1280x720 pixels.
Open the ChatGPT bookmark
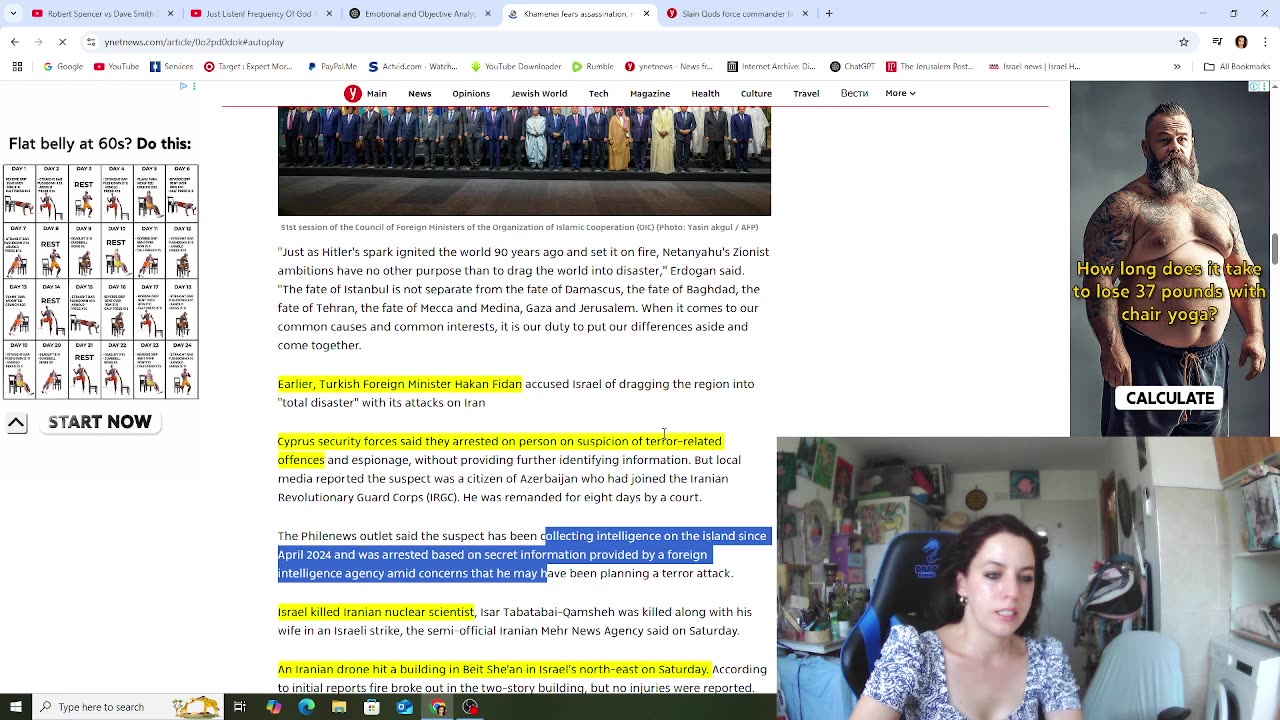(x=852, y=67)
